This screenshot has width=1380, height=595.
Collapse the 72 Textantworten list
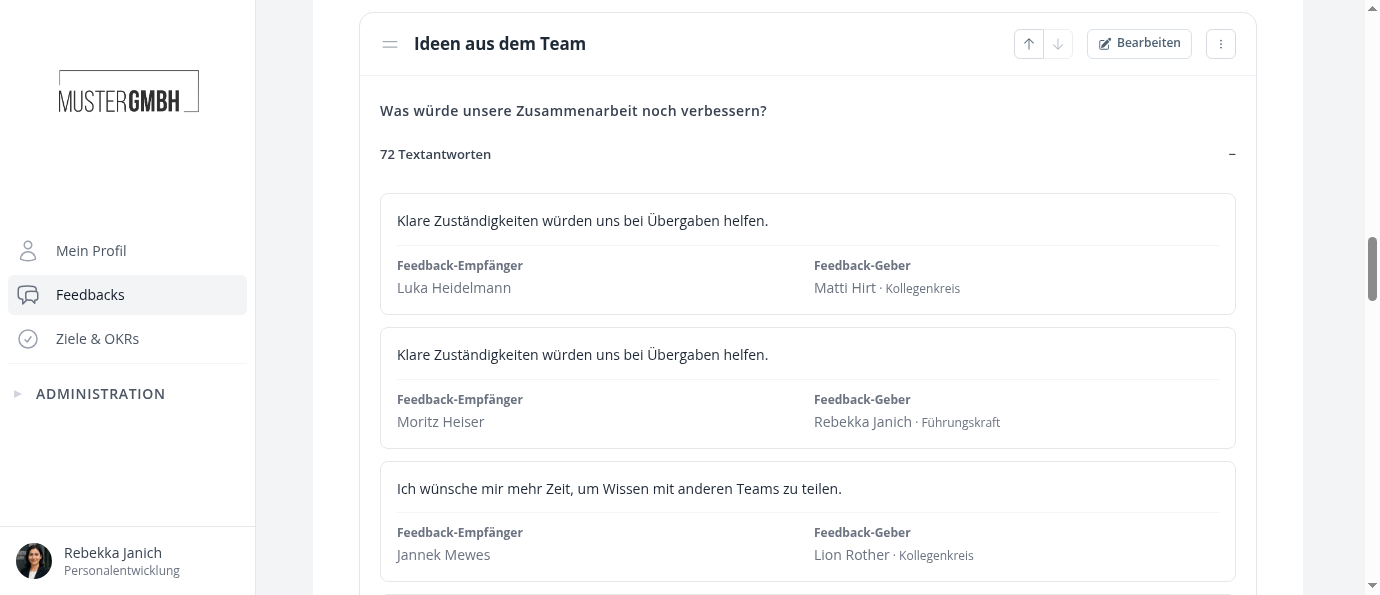pos(1232,155)
